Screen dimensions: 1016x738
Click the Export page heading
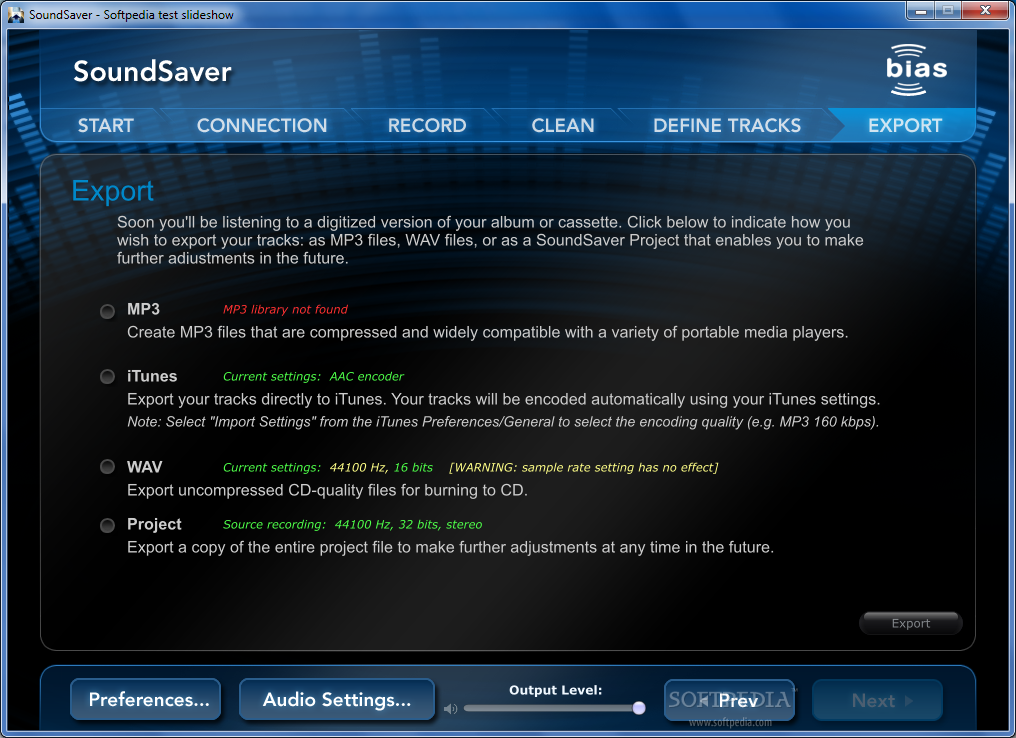pyautogui.click(x=112, y=191)
